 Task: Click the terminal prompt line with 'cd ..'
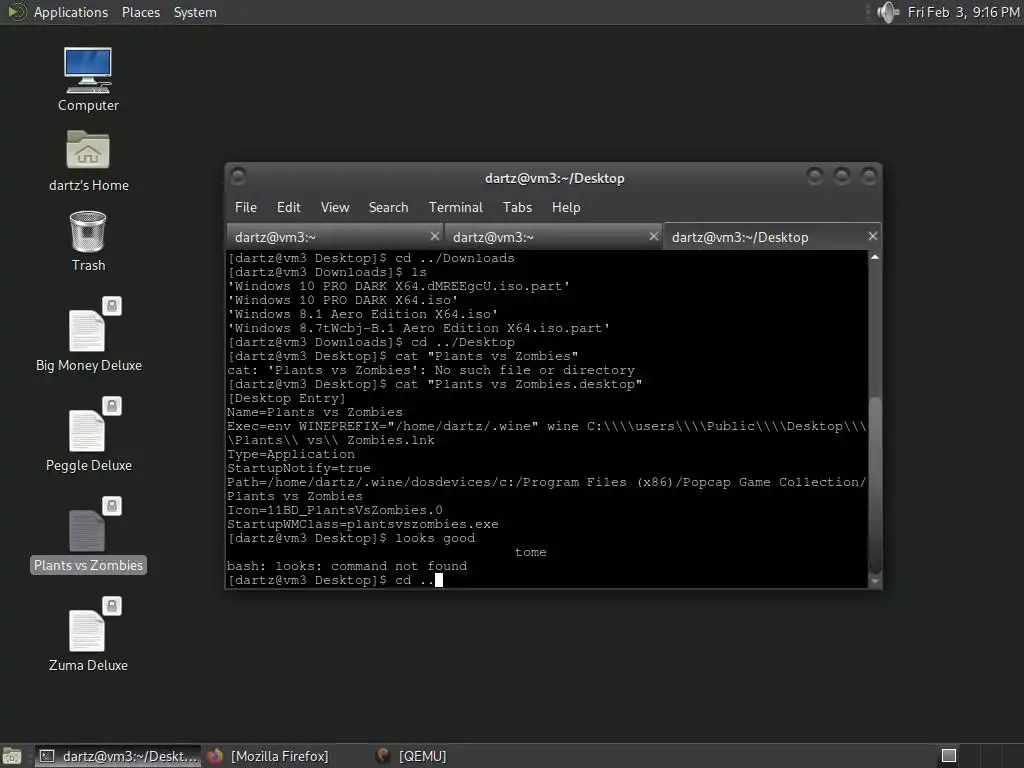(x=335, y=580)
